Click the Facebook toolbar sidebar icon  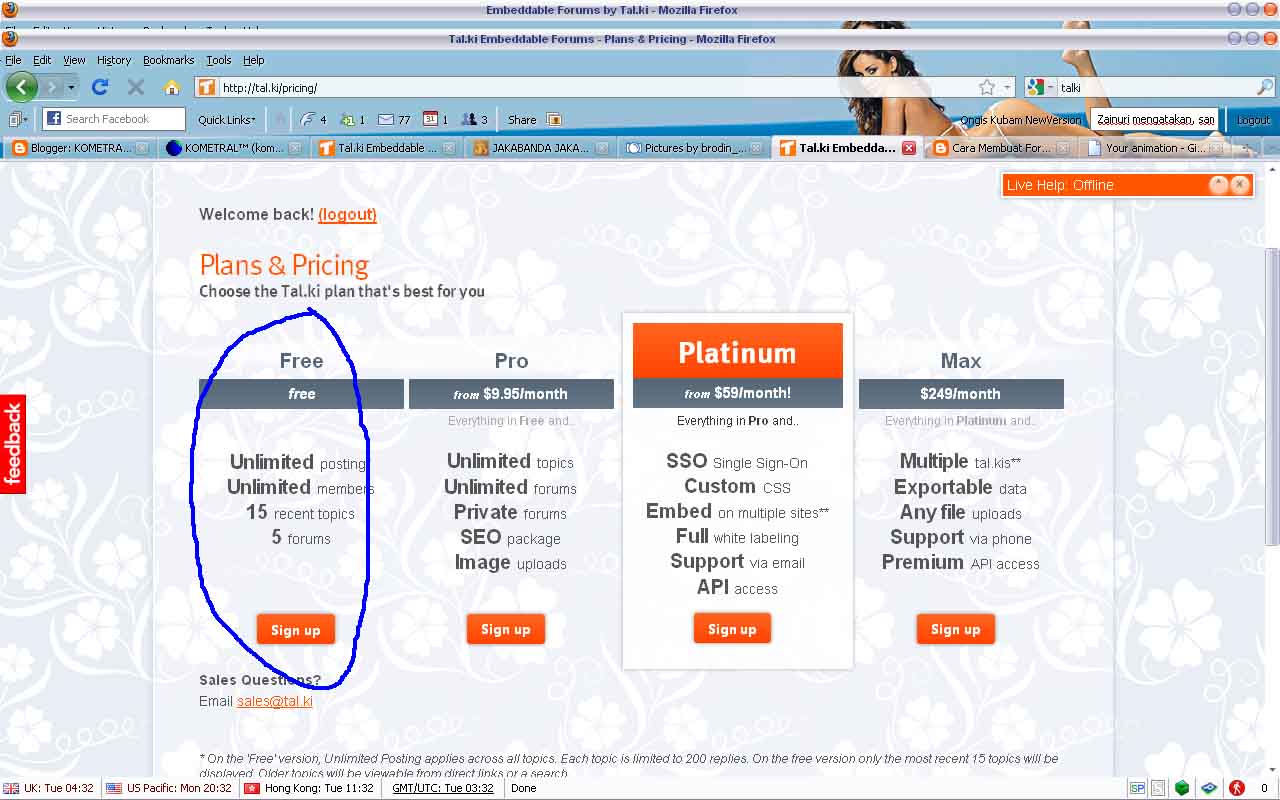[x=17, y=119]
